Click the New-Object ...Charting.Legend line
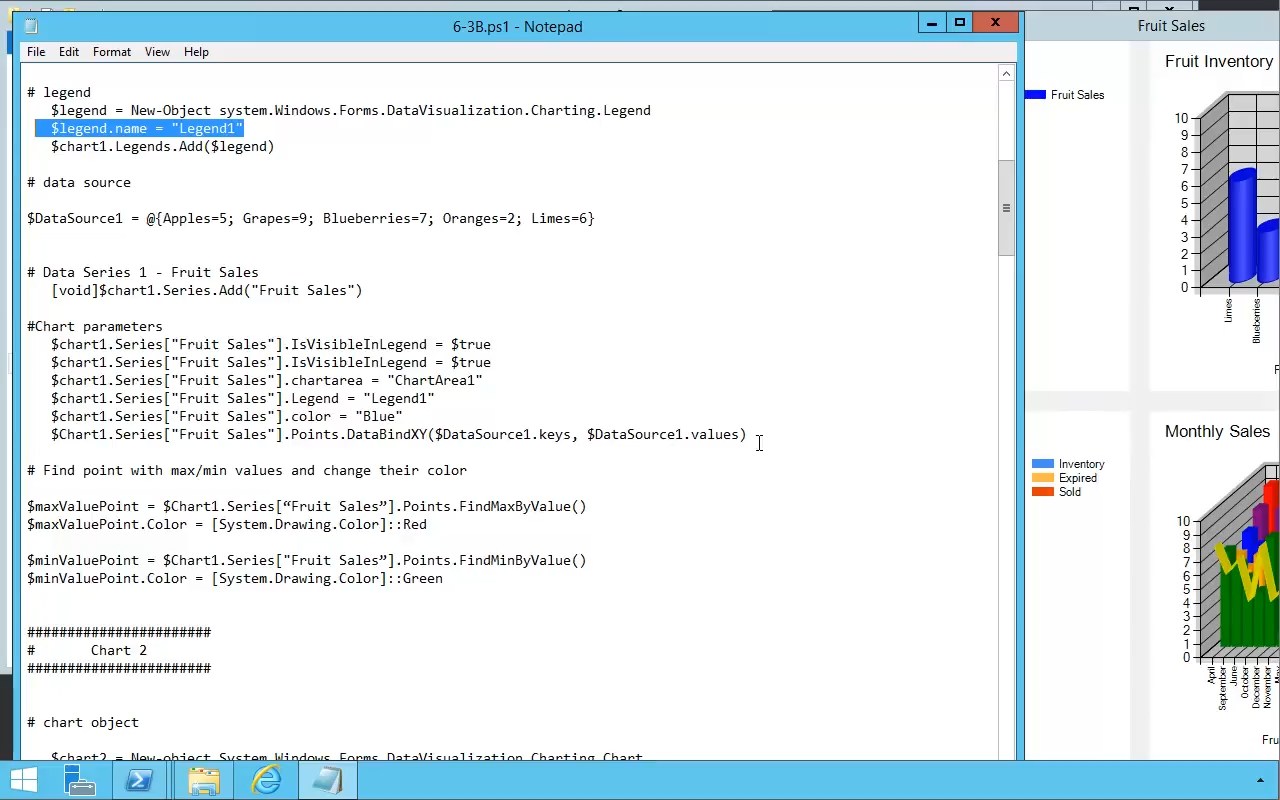Viewport: 1280px width, 800px height. pyautogui.click(x=351, y=110)
